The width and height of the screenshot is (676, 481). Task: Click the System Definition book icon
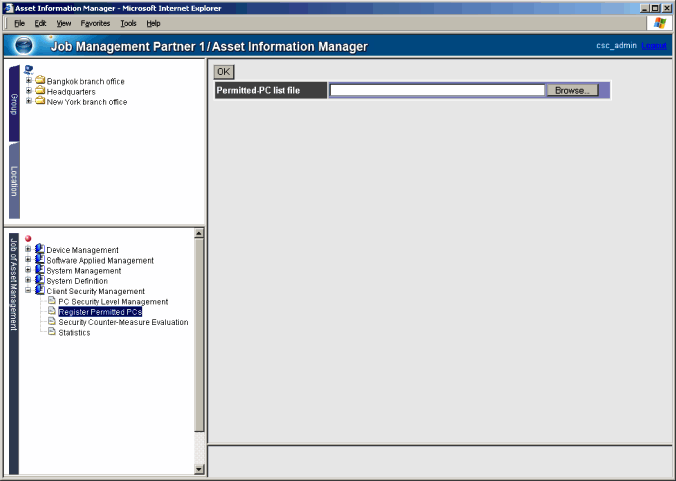click(x=40, y=281)
